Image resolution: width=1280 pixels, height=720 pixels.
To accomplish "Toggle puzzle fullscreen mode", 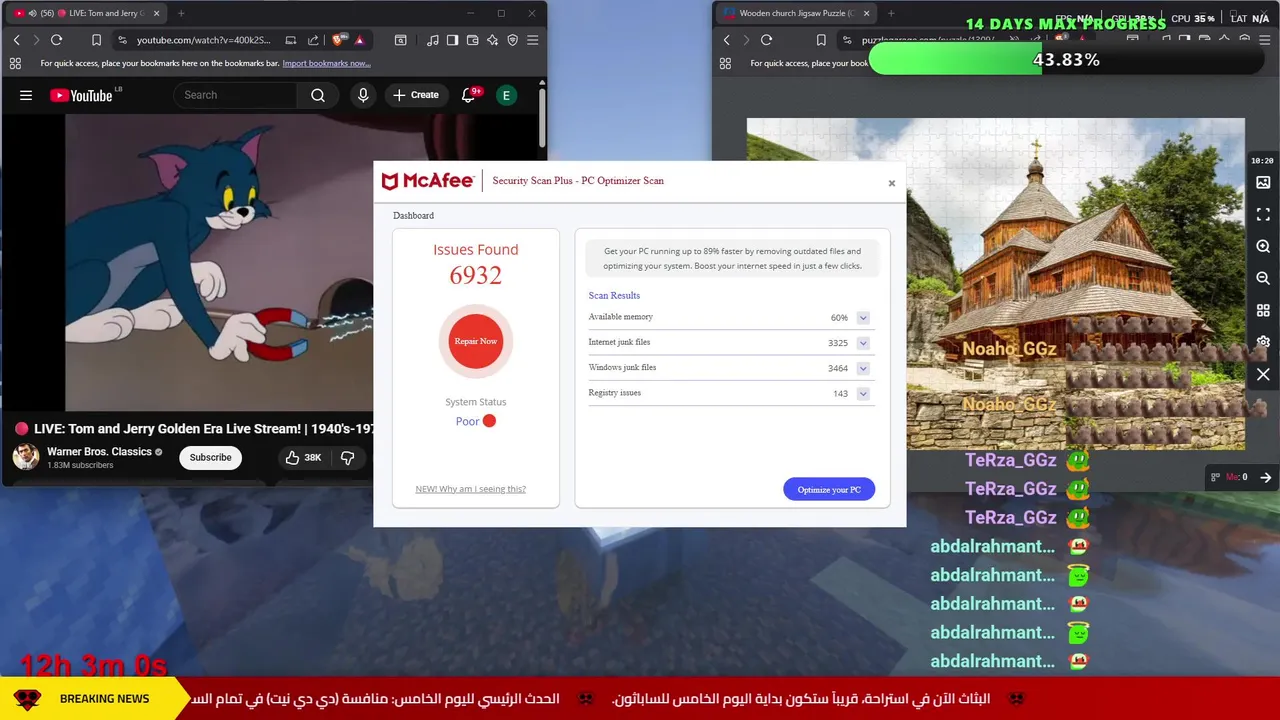I will coord(1263,215).
